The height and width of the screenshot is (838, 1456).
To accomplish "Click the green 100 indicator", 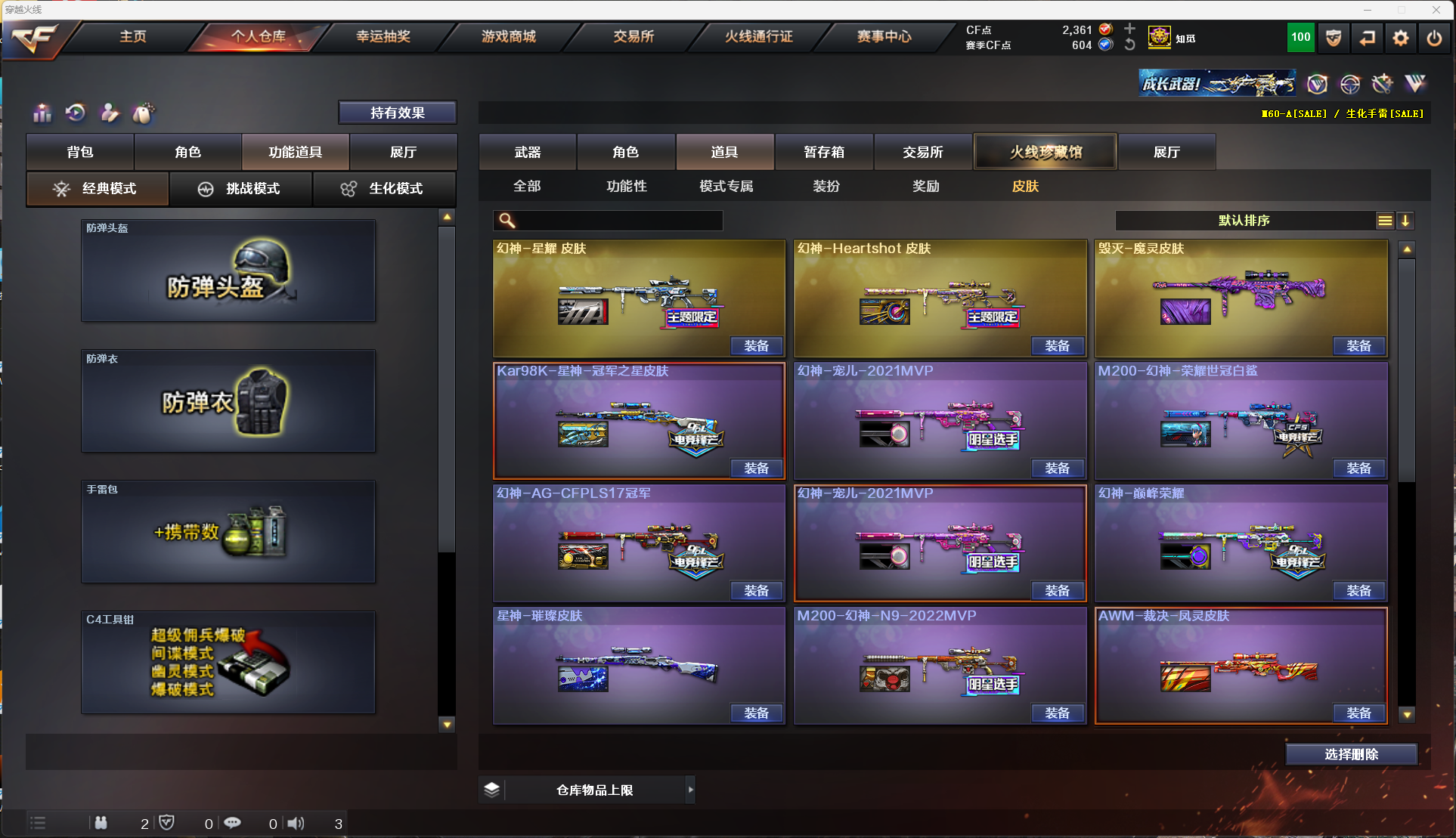I will 1300,38.
